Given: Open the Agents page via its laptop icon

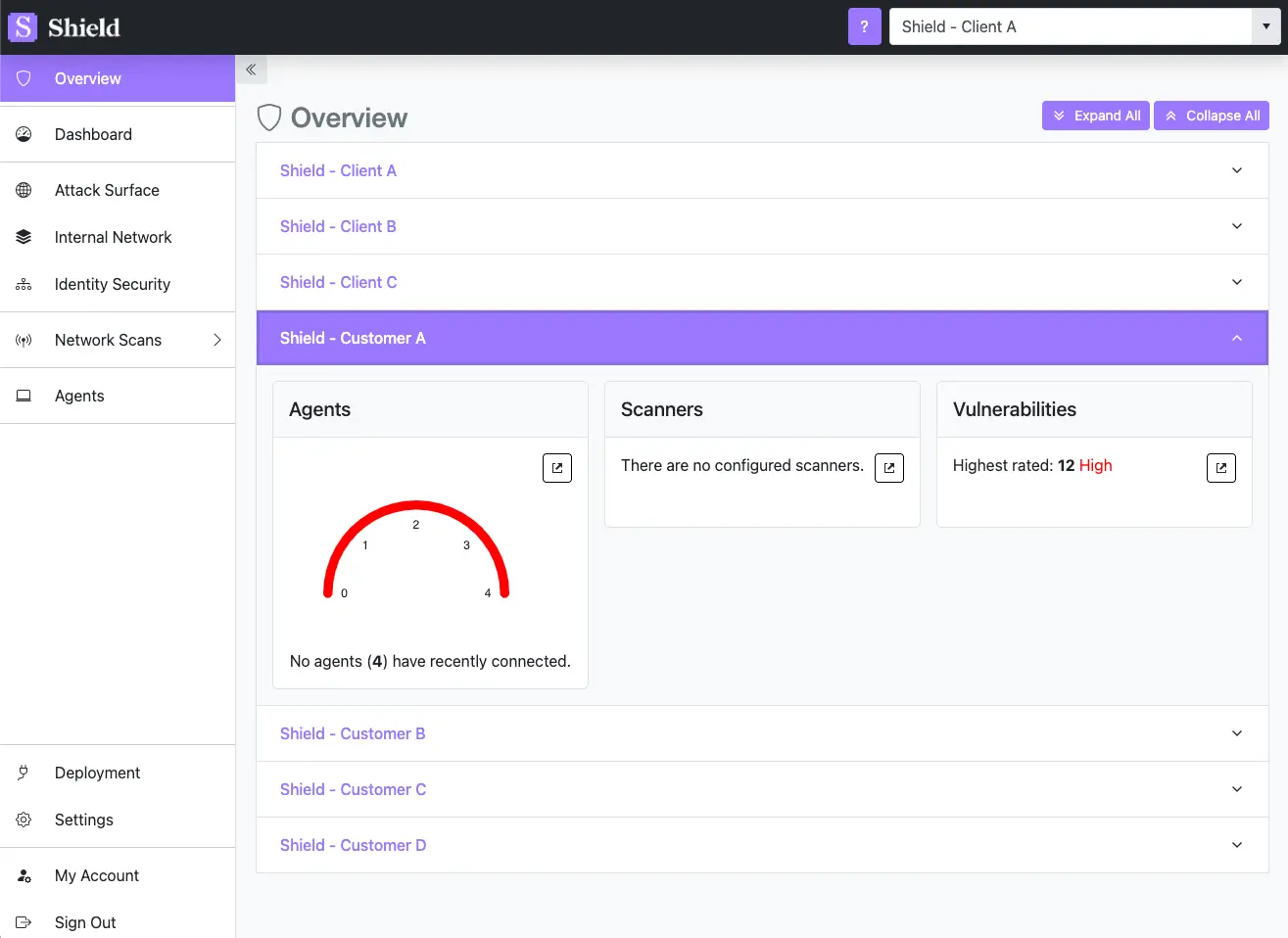Looking at the screenshot, I should click(24, 396).
